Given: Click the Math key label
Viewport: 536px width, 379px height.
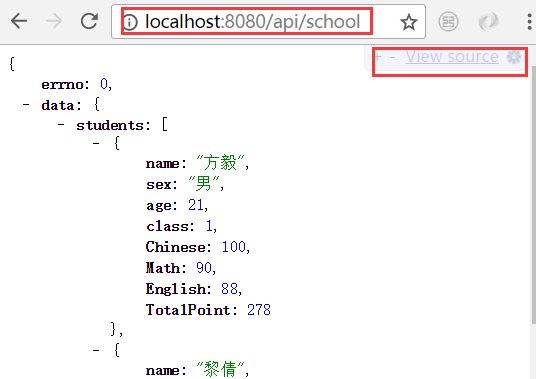Looking at the screenshot, I should [162, 268].
